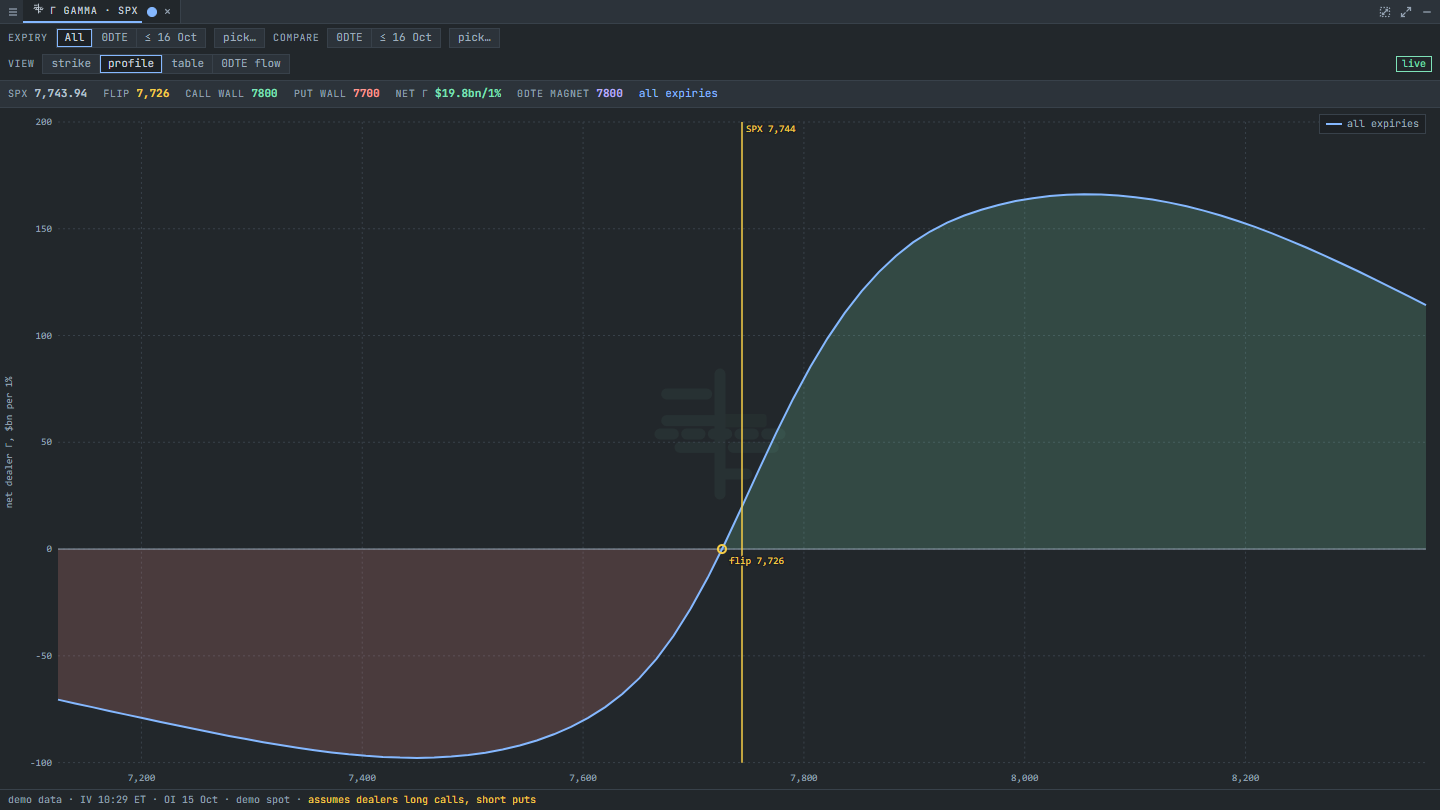Click the 8,000 tick on the x-axis
Image resolution: width=1440 pixels, height=810 pixels.
1025,778
